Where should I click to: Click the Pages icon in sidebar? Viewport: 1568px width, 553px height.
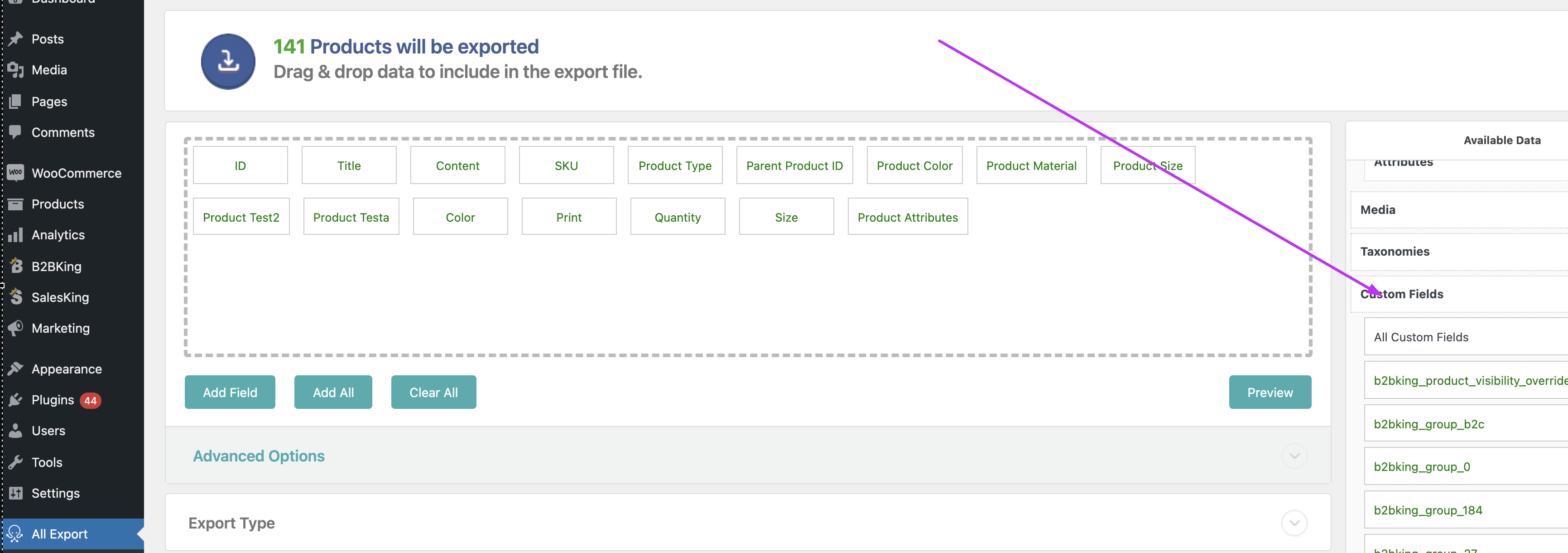(16, 101)
